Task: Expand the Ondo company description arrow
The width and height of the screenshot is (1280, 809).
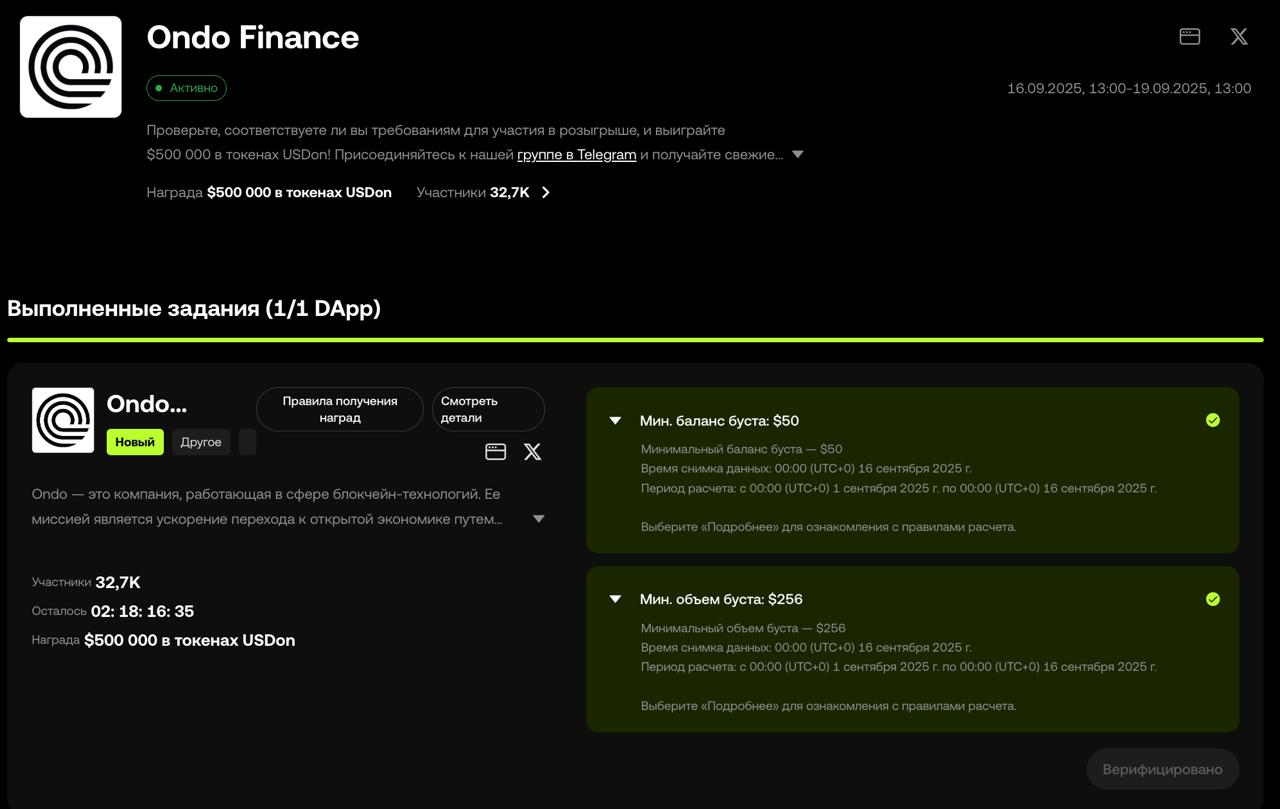Action: 538,519
